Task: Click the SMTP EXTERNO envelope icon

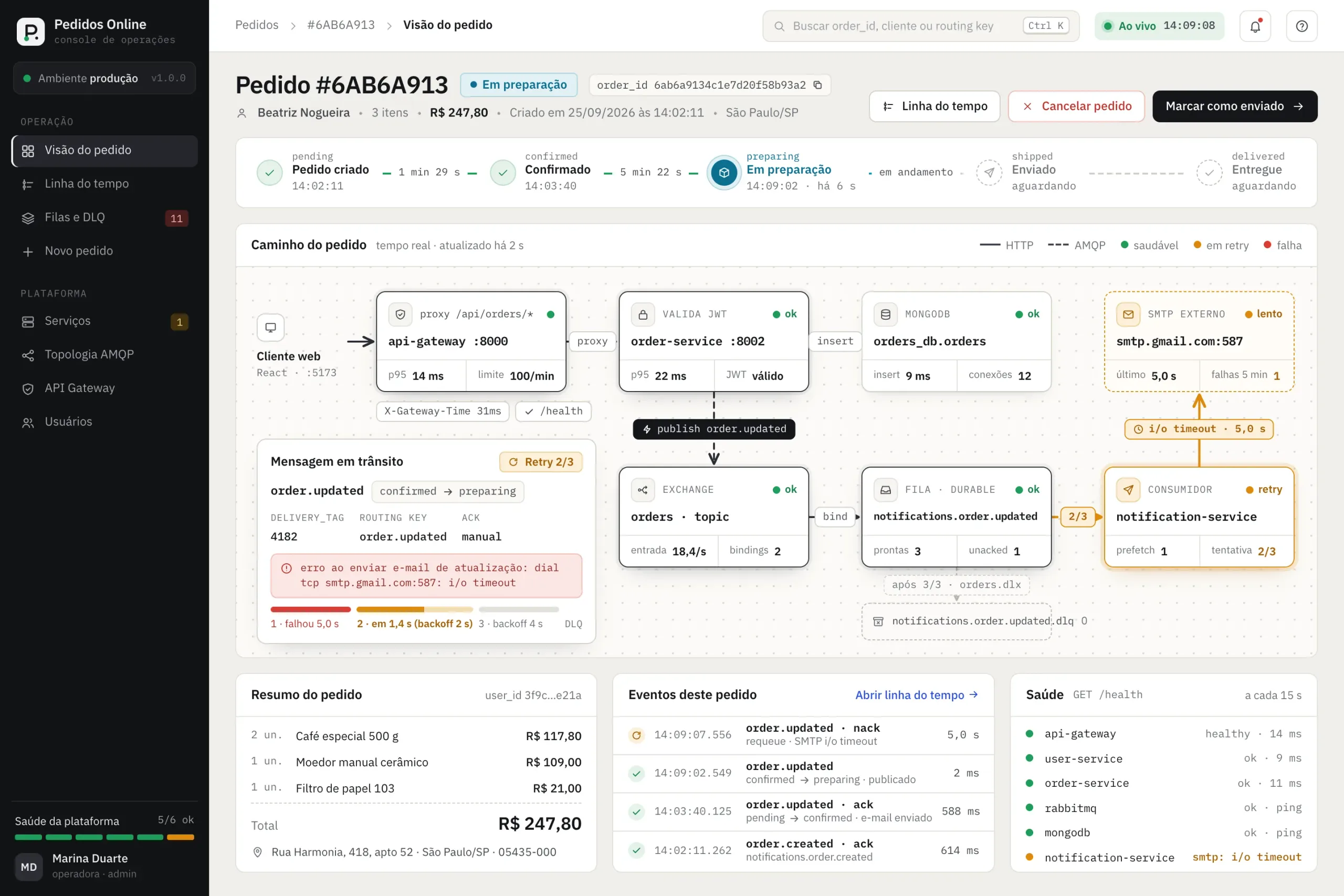Action: coord(1128,314)
